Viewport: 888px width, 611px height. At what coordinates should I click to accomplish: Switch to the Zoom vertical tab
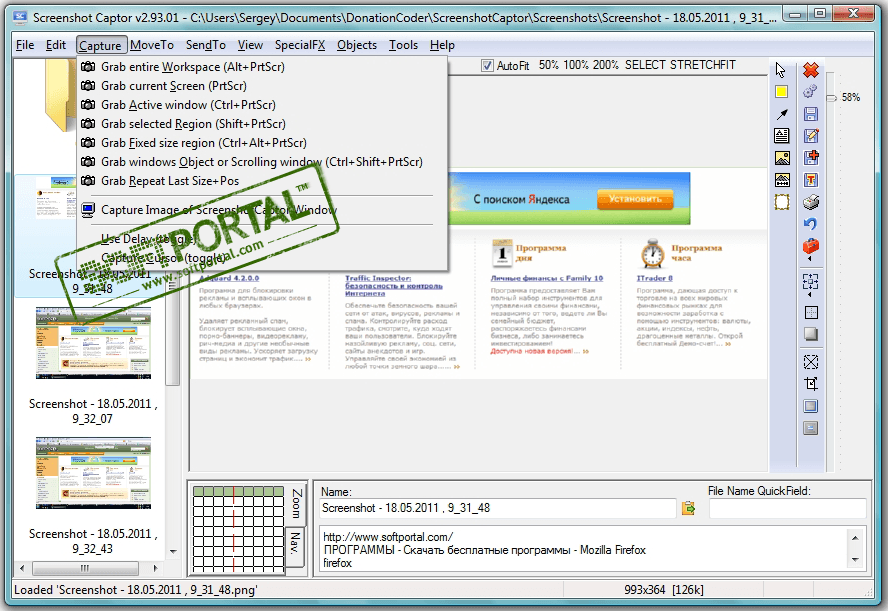pyautogui.click(x=297, y=504)
